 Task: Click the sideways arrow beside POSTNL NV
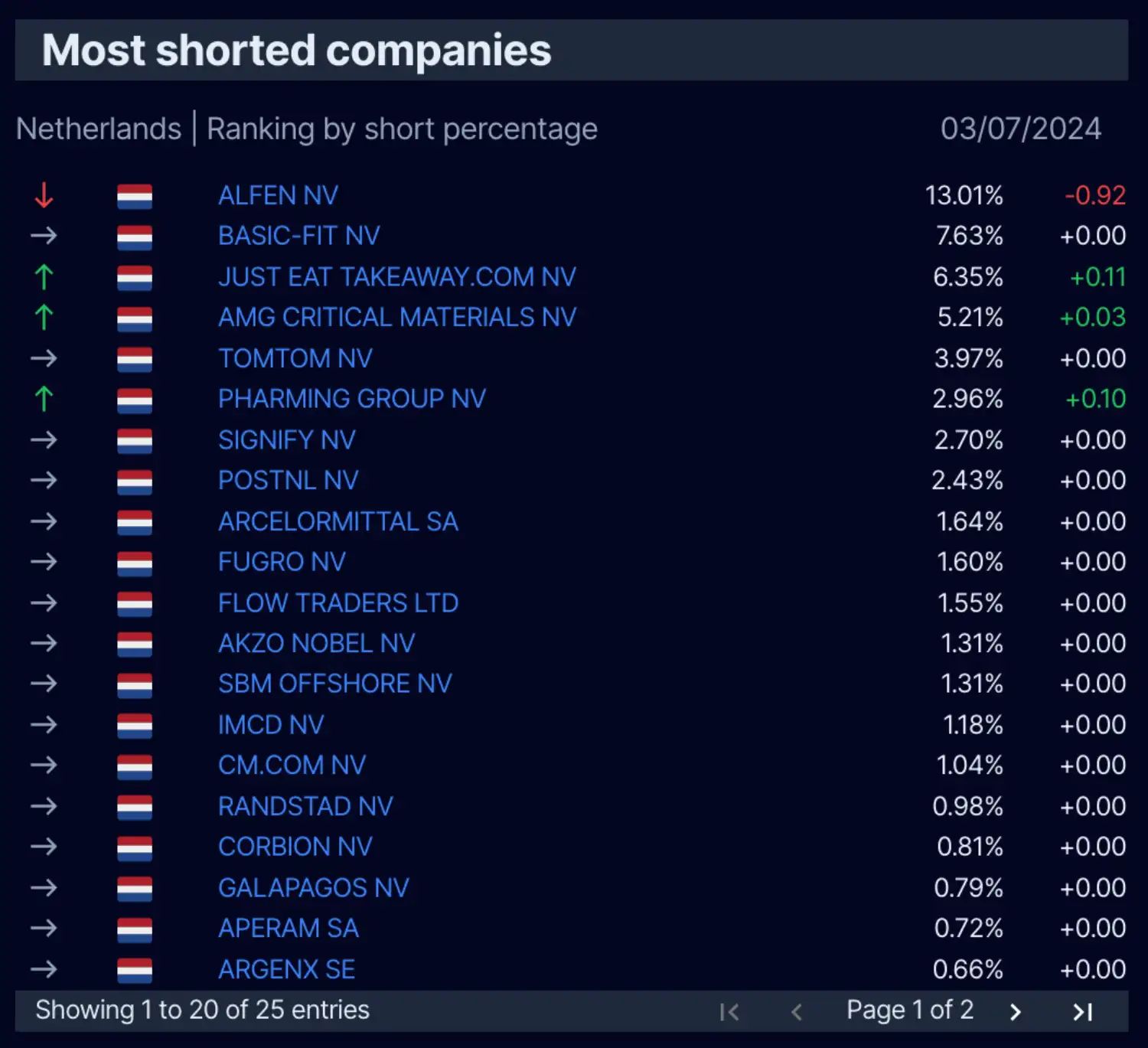tap(44, 480)
